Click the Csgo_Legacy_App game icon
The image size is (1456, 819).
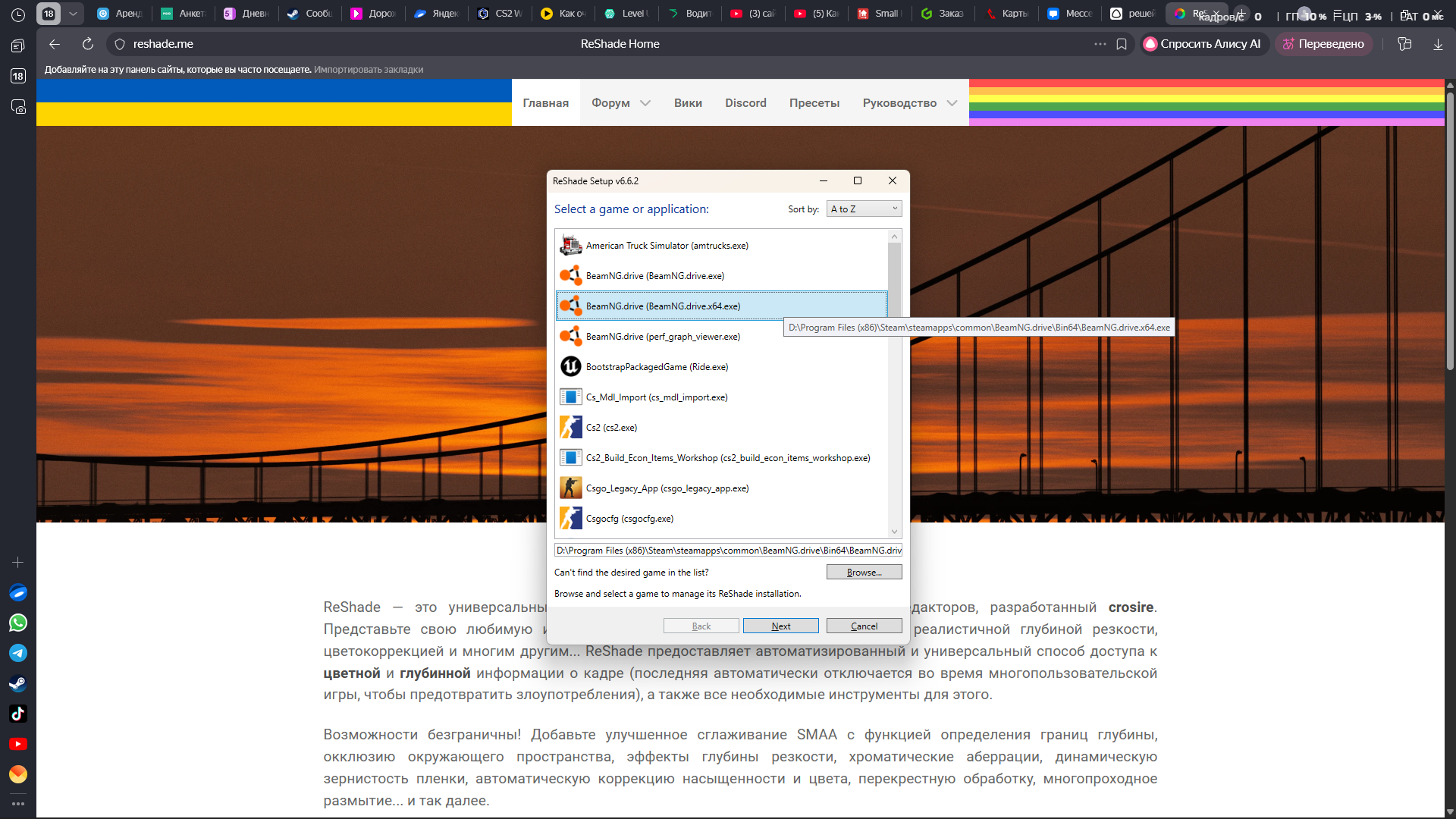570,488
